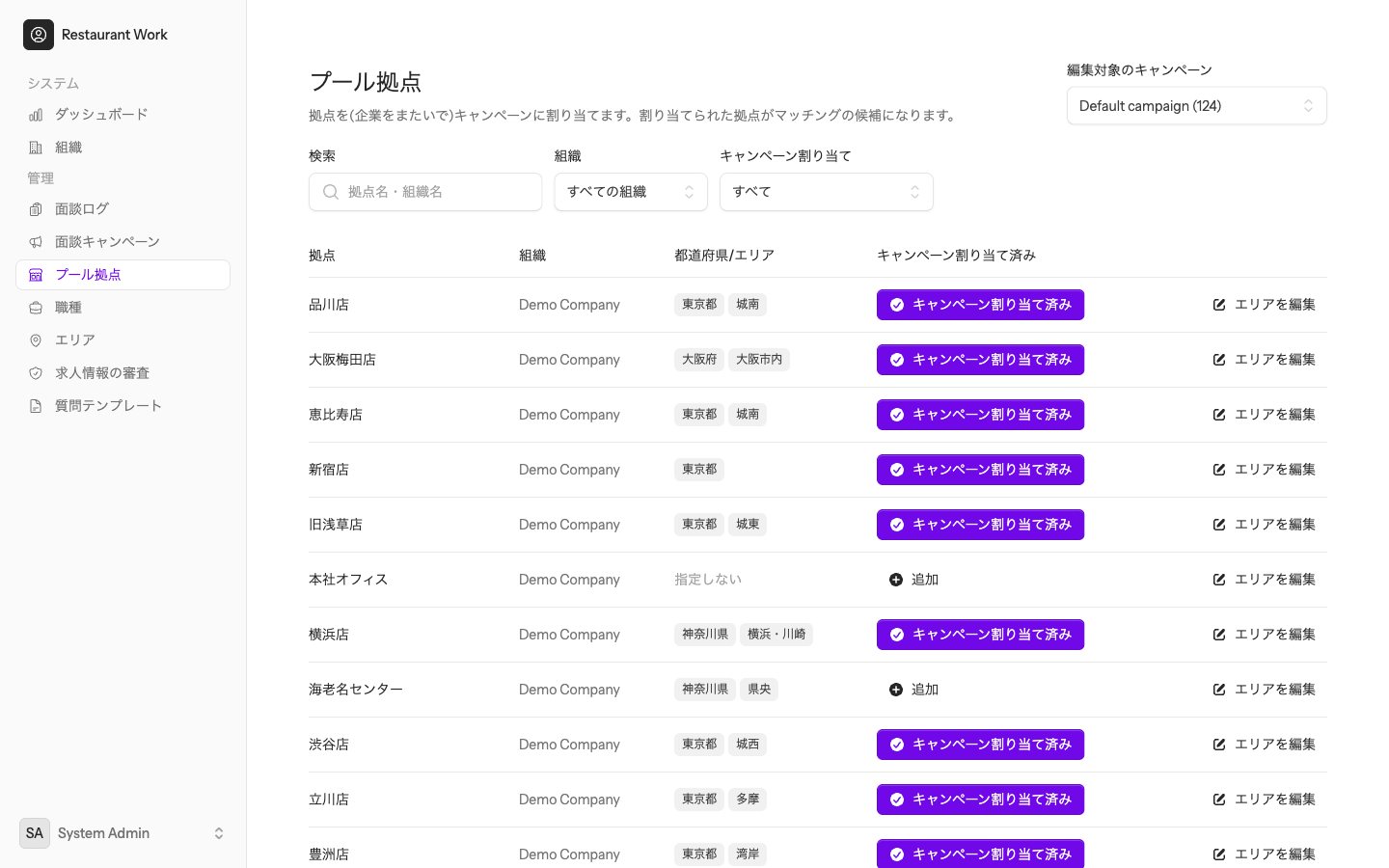This screenshot has width=1389, height=868.
Task: Click the Restaurant Work title text
Action: (x=115, y=35)
